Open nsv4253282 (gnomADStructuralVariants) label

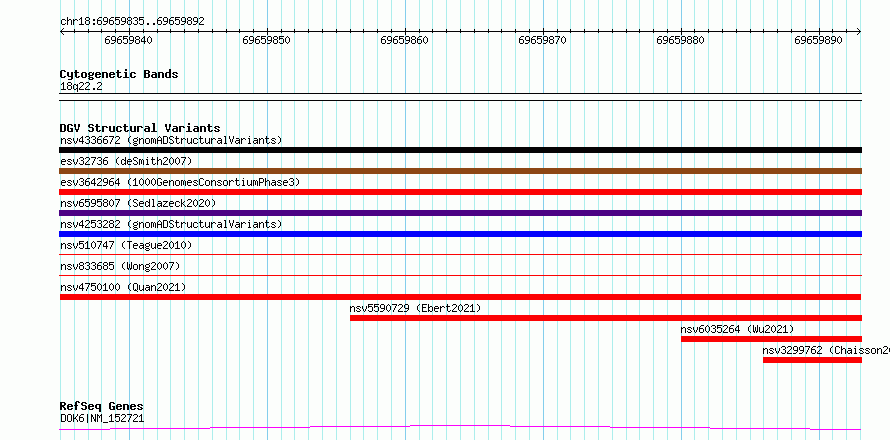pyautogui.click(x=171, y=224)
